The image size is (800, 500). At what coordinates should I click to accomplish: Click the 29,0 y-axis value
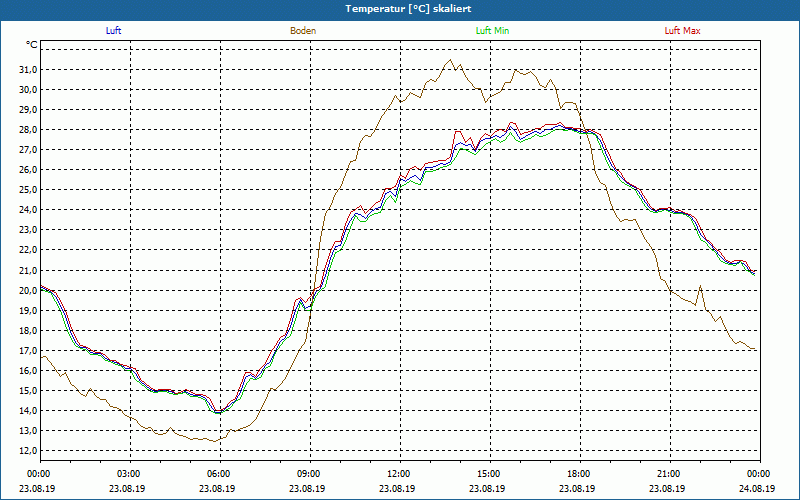(x=29, y=110)
